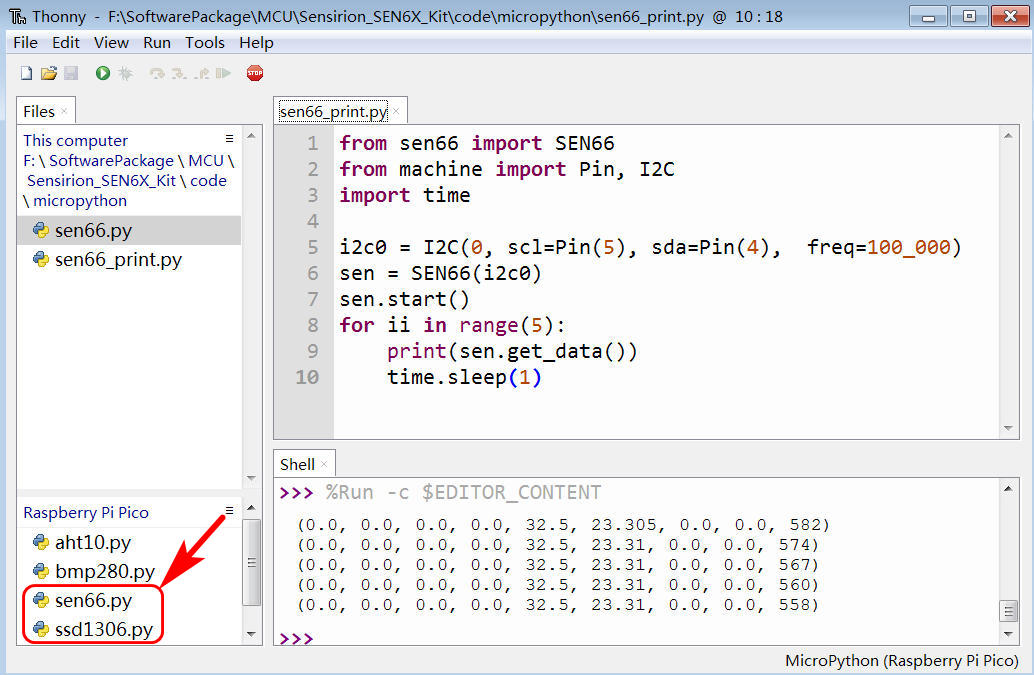Click the MicroPython (Raspberry Pi Pico) interpreter selector
Screen dimensions: 1034x675
point(901,660)
